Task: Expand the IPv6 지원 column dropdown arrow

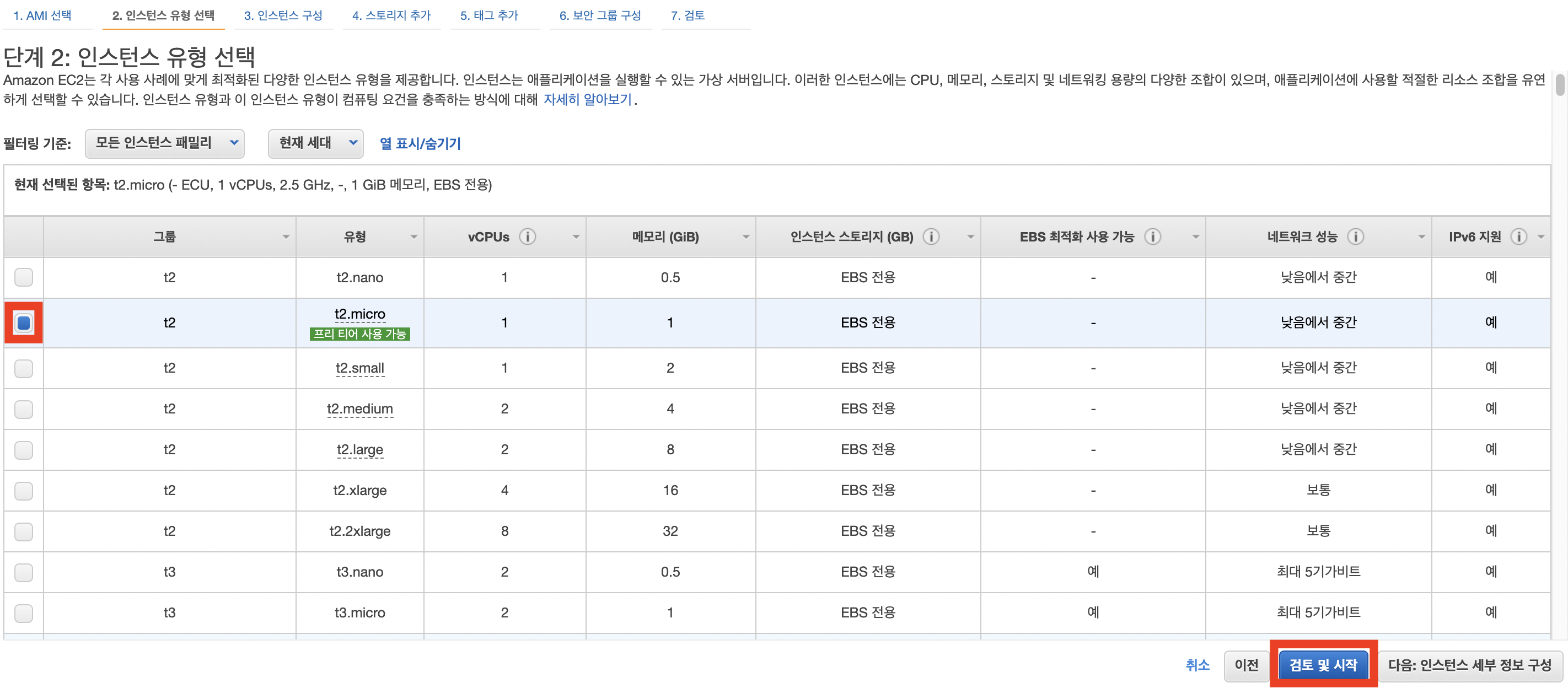Action: pyautogui.click(x=1540, y=237)
